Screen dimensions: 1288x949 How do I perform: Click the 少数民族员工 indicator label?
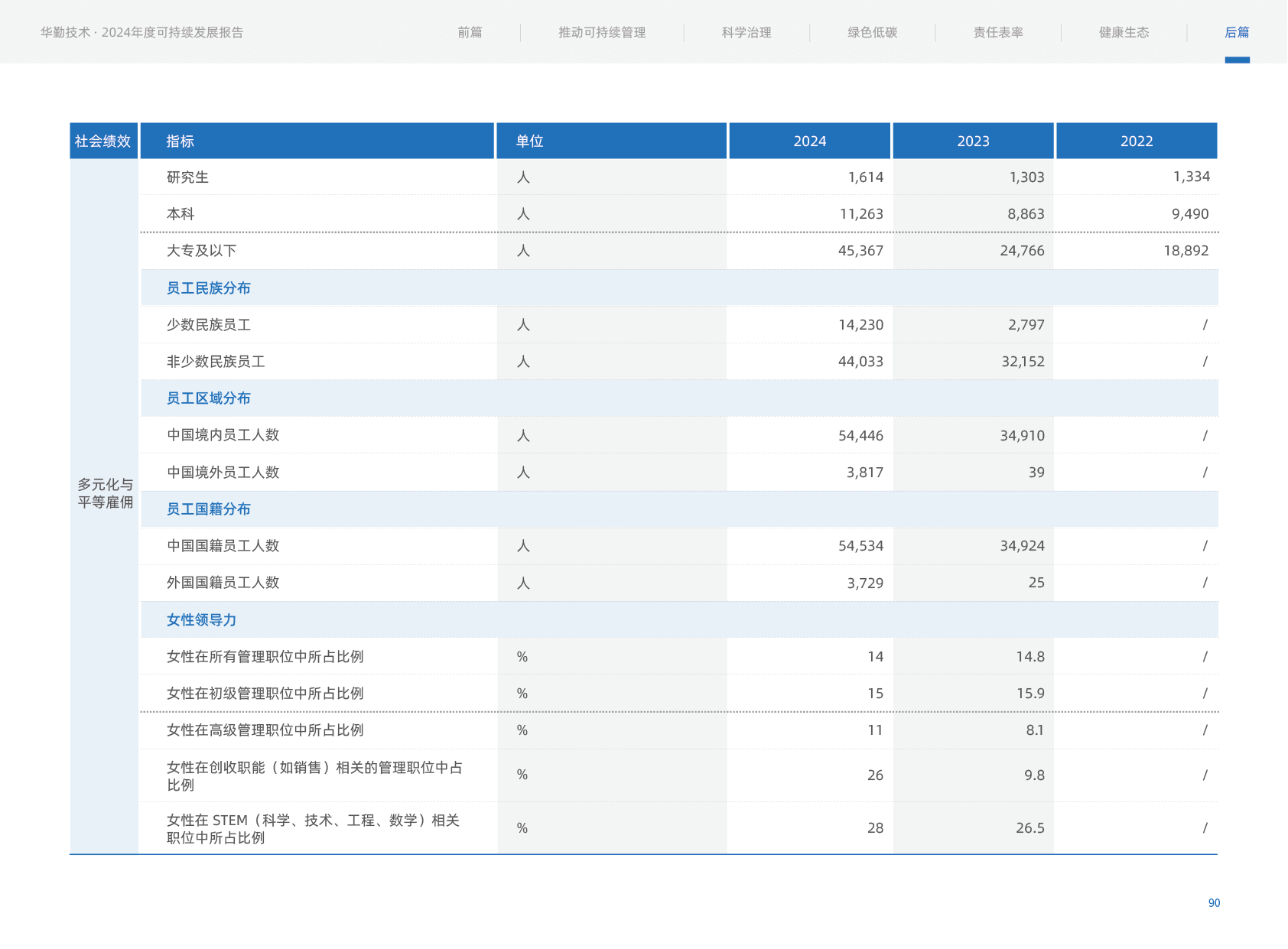pyautogui.click(x=209, y=325)
